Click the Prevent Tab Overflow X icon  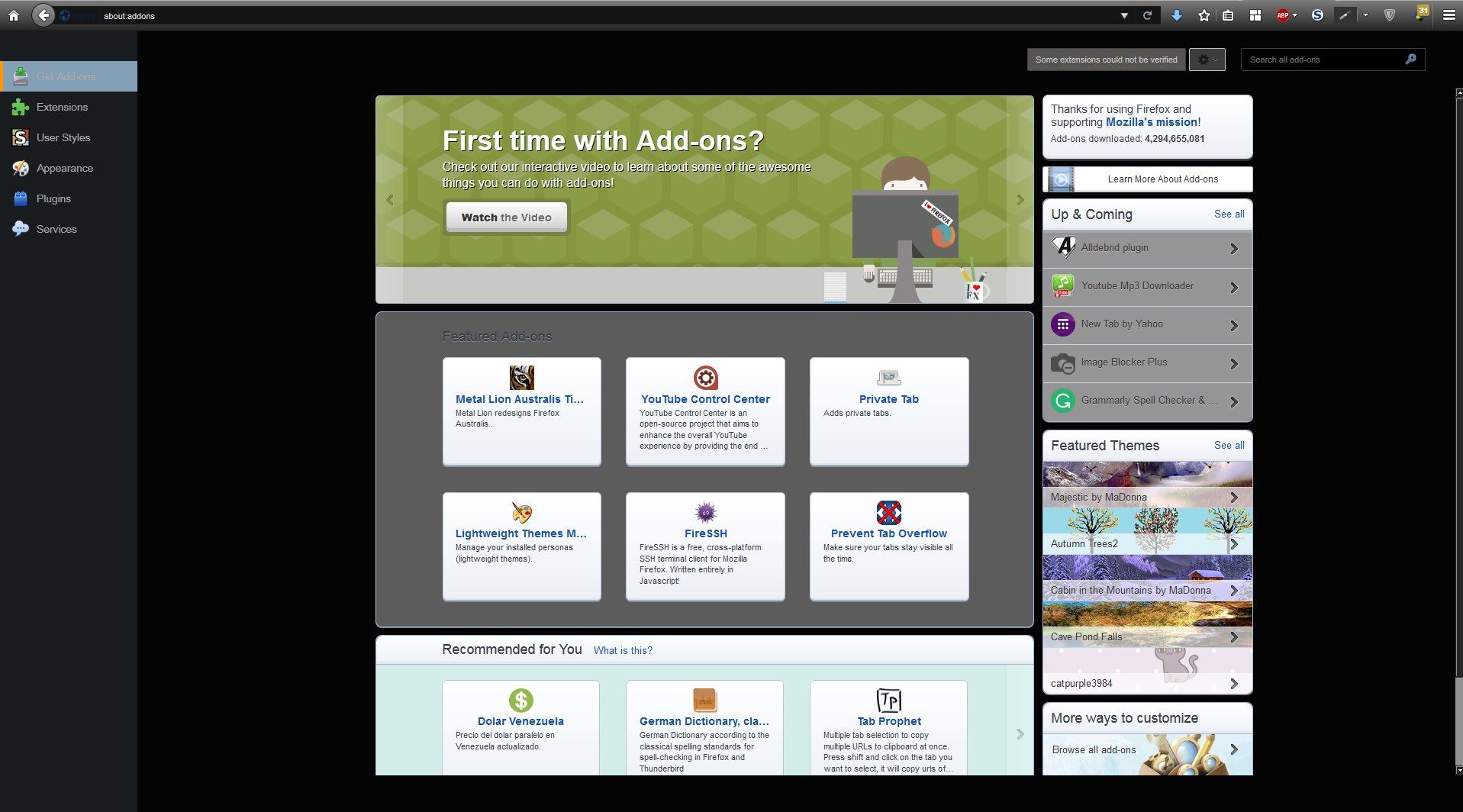889,512
